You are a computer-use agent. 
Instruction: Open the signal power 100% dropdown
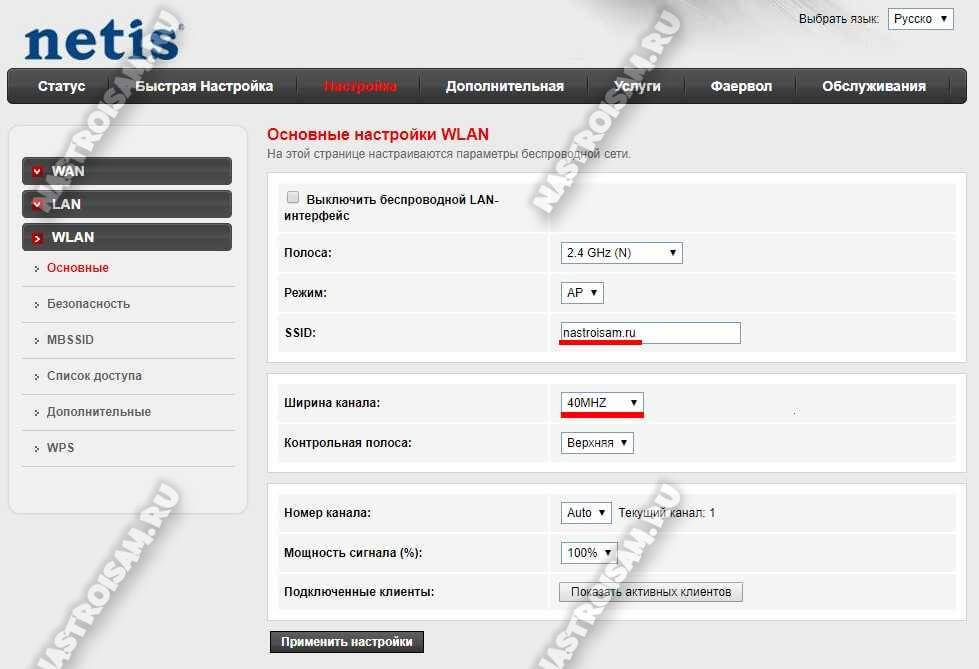click(x=588, y=552)
